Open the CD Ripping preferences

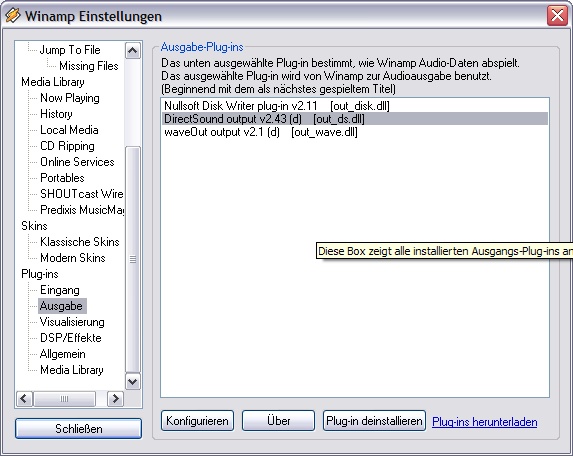pos(67,146)
